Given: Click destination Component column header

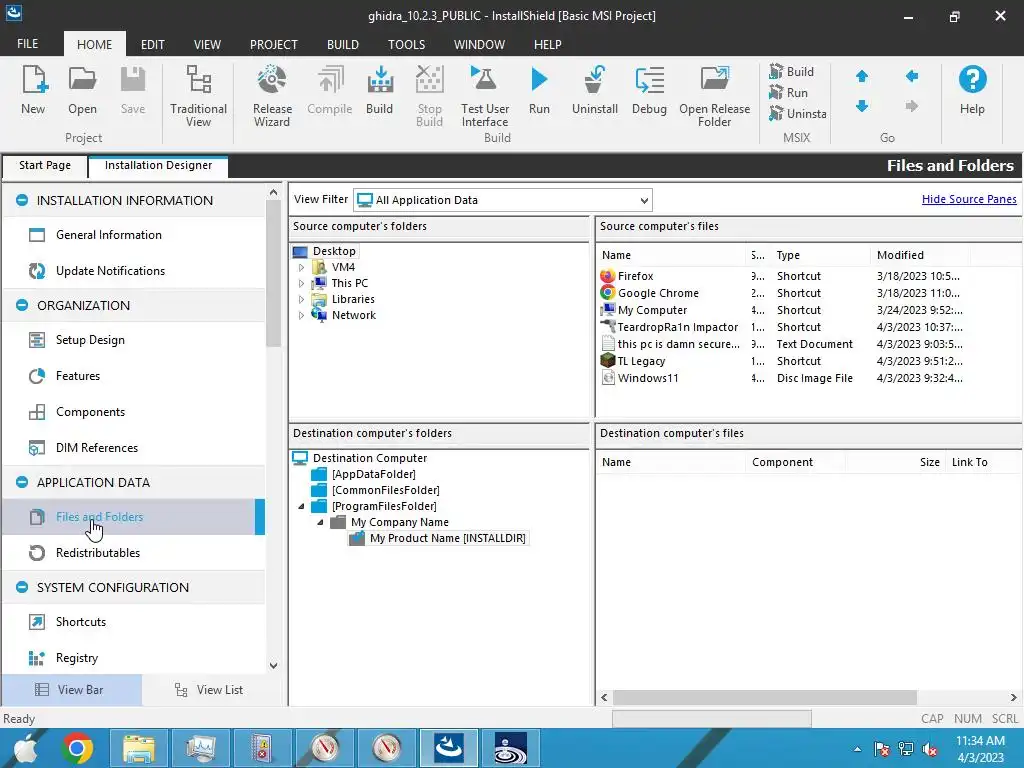Looking at the screenshot, I should click(795, 462).
